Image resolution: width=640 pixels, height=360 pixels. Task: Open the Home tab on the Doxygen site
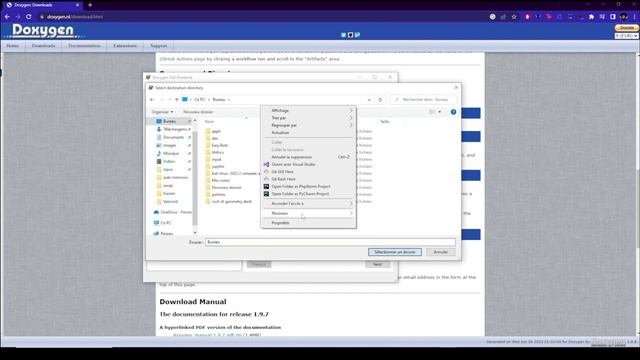click(12, 46)
